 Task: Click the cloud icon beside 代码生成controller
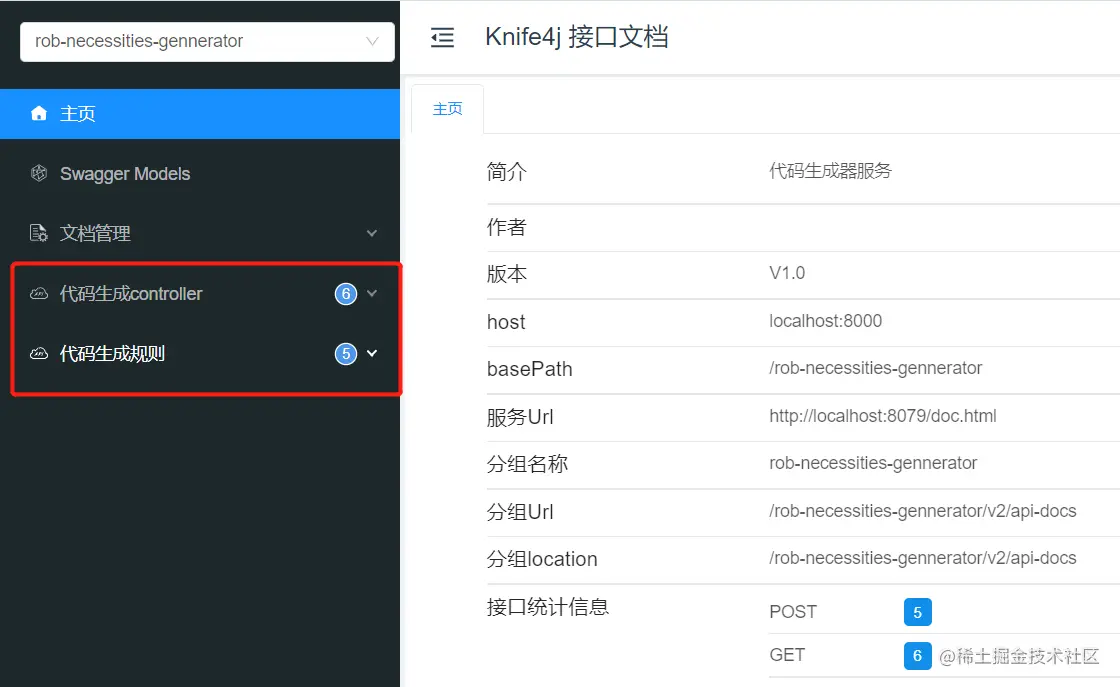[39, 294]
